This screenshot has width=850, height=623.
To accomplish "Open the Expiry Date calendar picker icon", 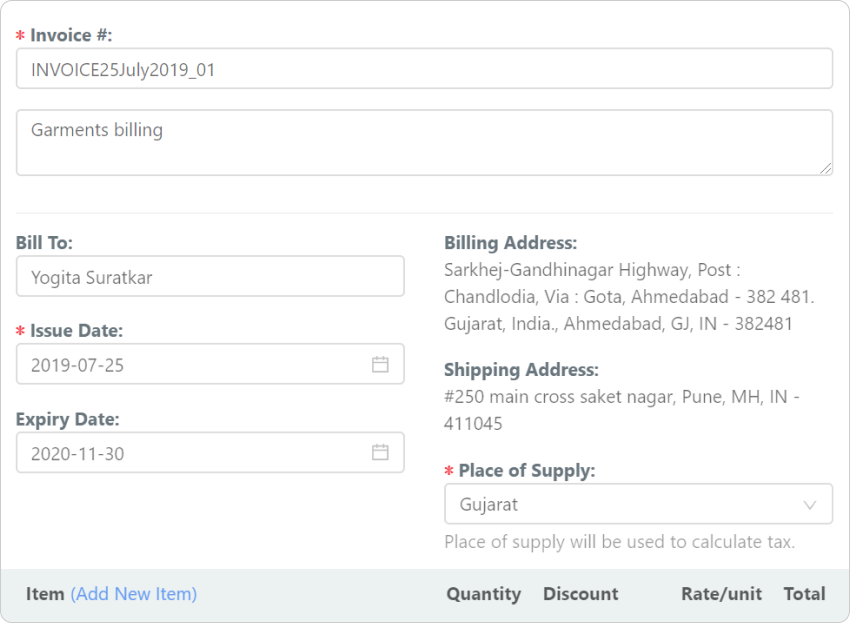I will [x=380, y=453].
